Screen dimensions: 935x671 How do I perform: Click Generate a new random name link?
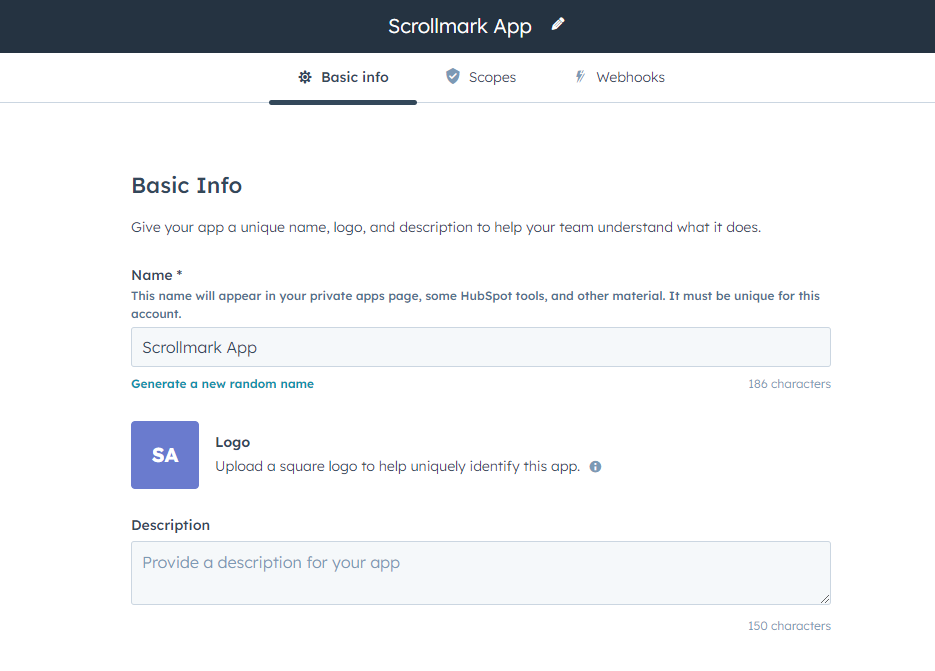pos(222,384)
